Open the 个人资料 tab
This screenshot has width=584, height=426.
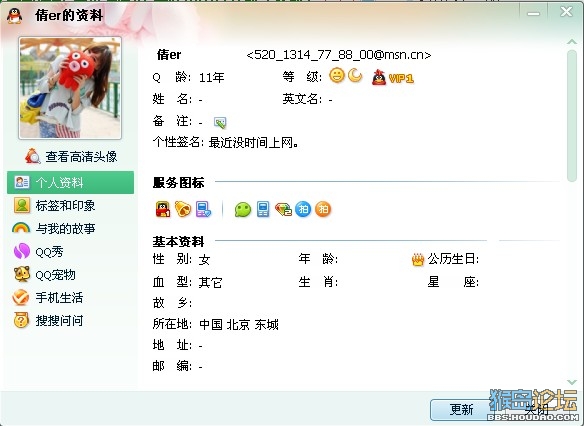pyautogui.click(x=70, y=182)
